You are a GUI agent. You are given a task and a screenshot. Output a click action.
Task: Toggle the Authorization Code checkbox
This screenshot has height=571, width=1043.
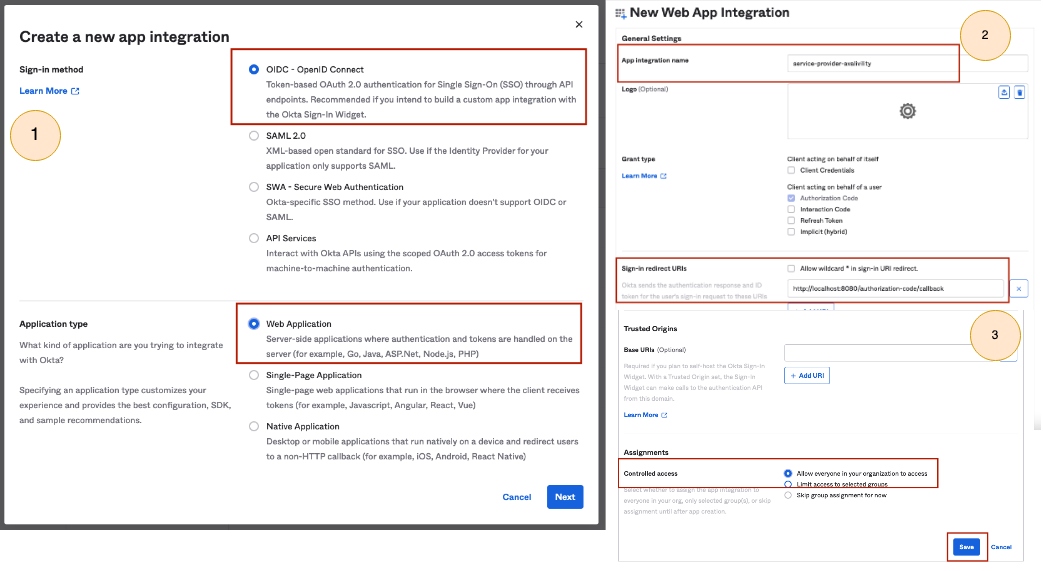pyautogui.click(x=791, y=198)
